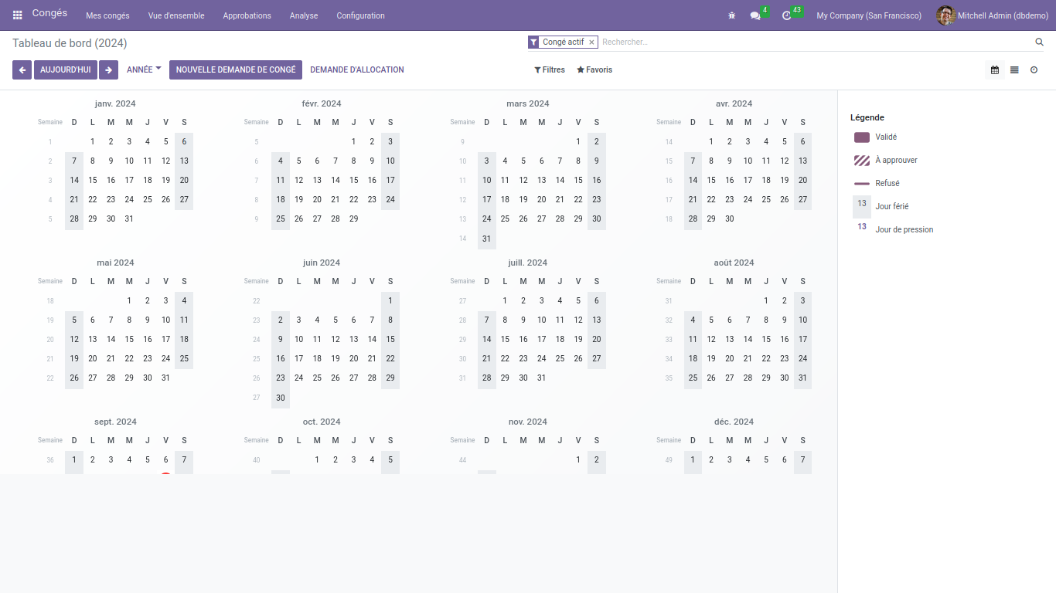The height and width of the screenshot is (593, 1056).
Task: Switch to activity view clock icon
Action: [x=1034, y=70]
